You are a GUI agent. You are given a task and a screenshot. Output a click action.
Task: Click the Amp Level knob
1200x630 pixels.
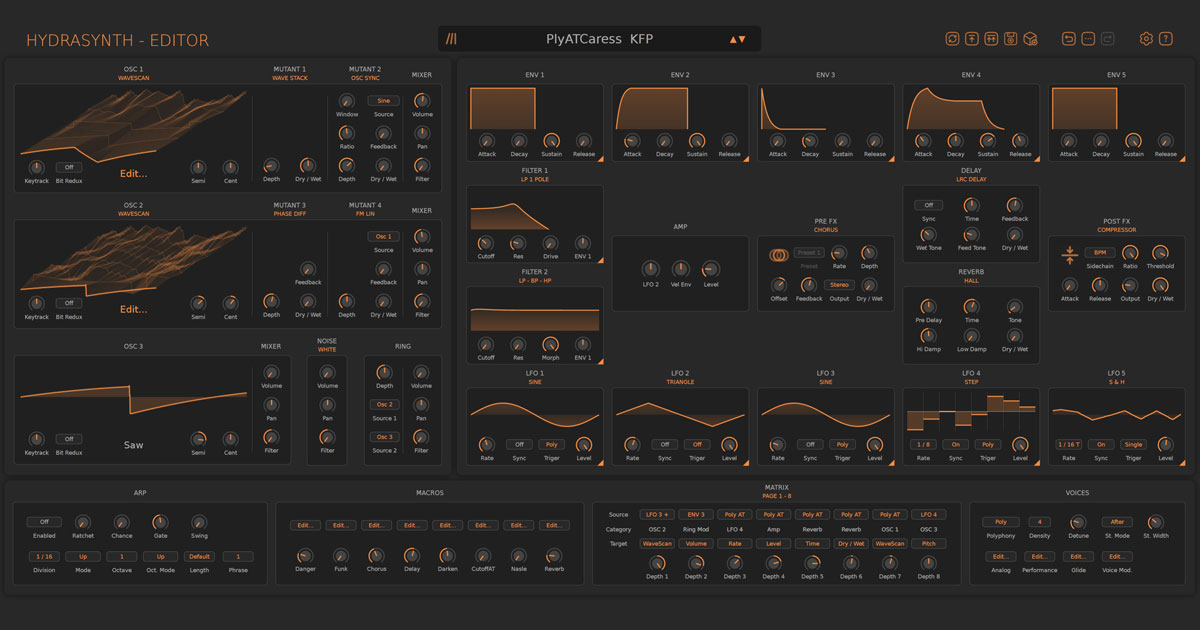point(711,269)
